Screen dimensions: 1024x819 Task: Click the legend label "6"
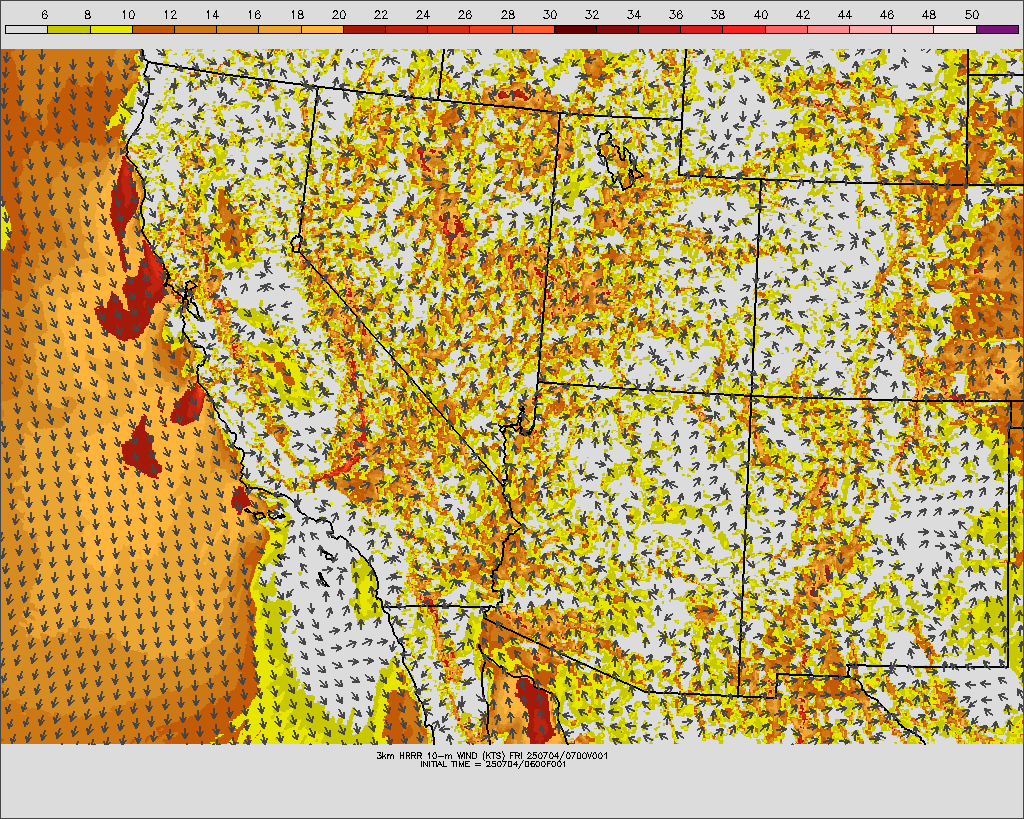click(44, 14)
